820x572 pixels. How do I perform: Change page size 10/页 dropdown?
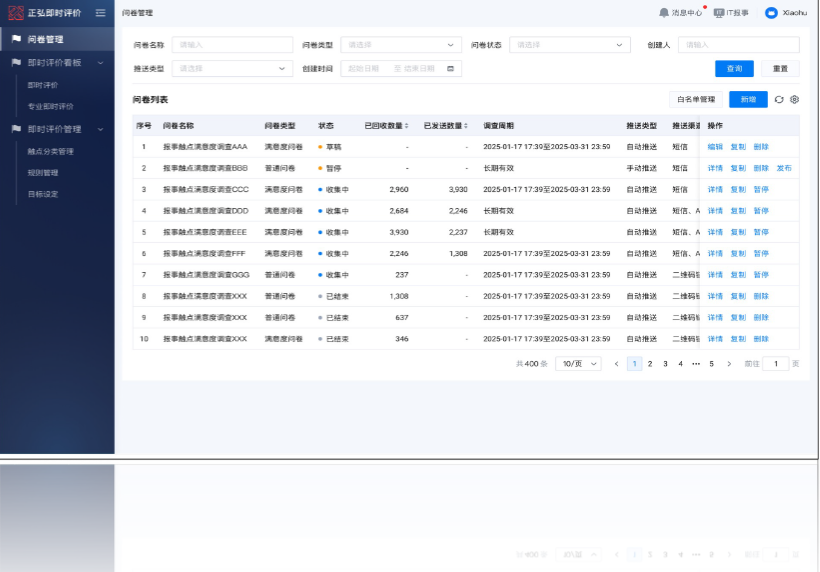578,364
